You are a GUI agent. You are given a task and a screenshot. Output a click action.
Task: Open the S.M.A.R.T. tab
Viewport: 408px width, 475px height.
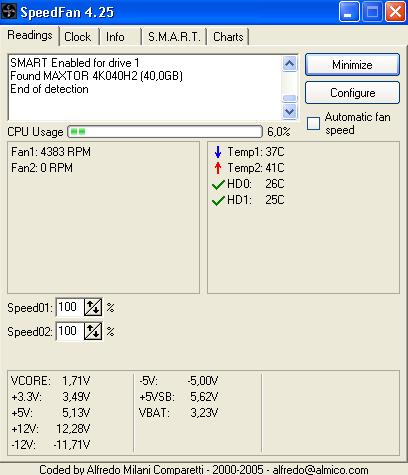[x=174, y=37]
